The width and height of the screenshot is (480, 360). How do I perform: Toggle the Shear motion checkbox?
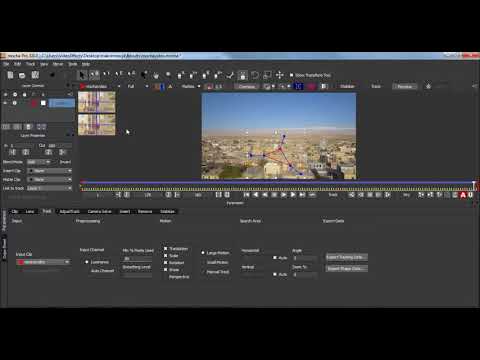click(x=166, y=270)
